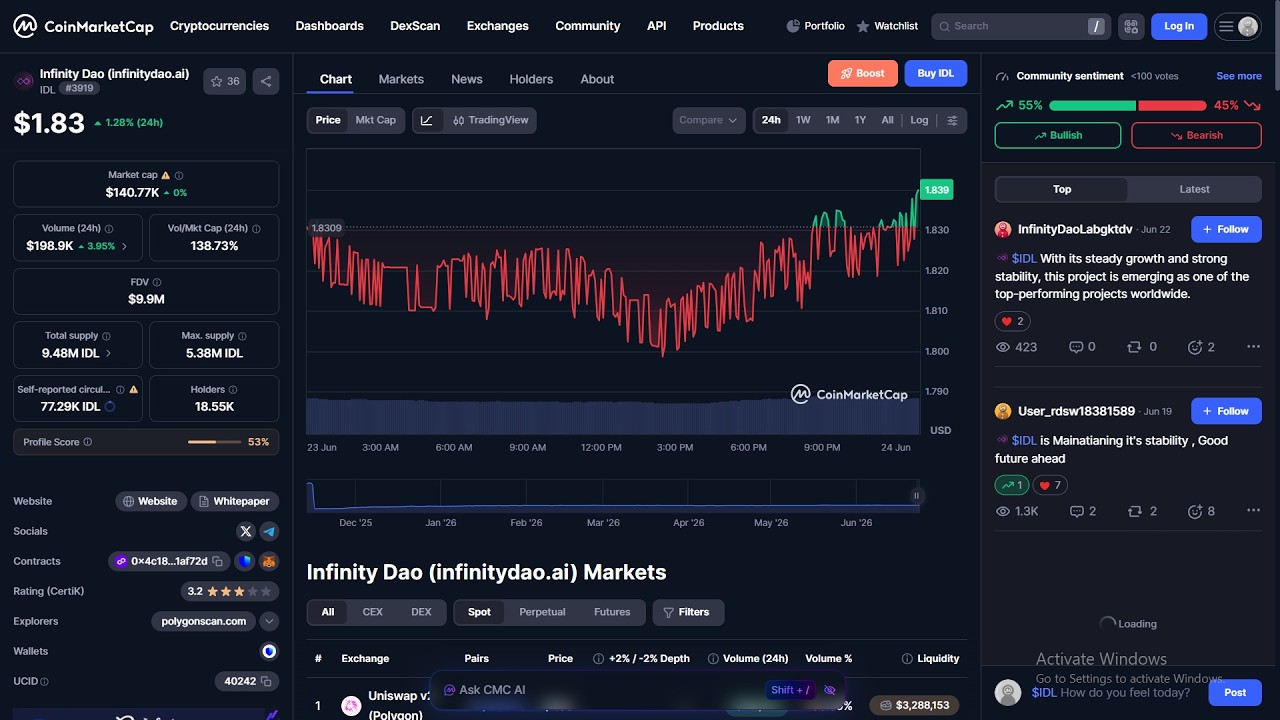
Task: Add IDL to watchlist via star button
Action: [x=224, y=81]
